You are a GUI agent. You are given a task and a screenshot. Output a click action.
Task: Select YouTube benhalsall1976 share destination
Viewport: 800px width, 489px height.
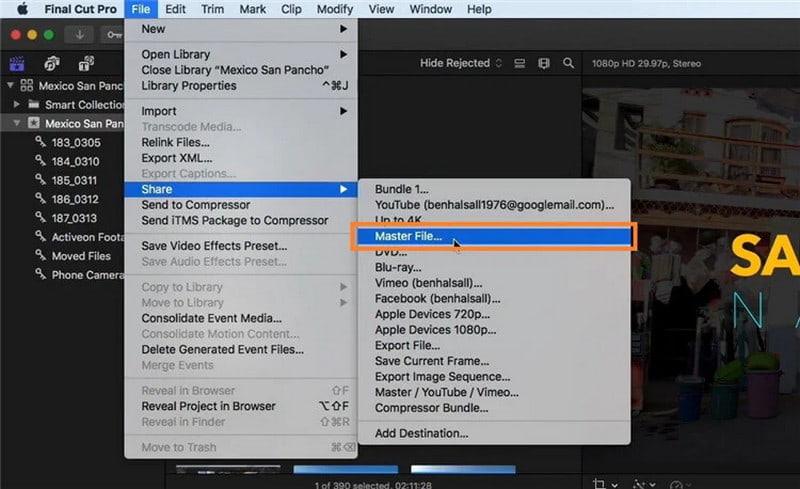coord(494,205)
